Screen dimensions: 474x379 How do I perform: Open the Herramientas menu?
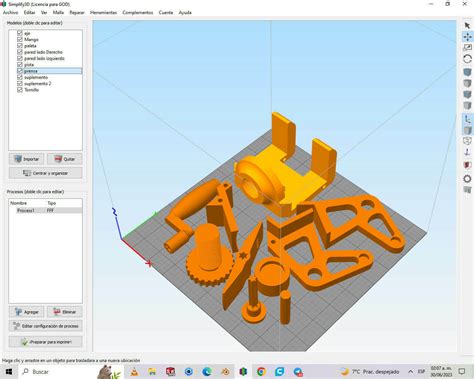(103, 12)
